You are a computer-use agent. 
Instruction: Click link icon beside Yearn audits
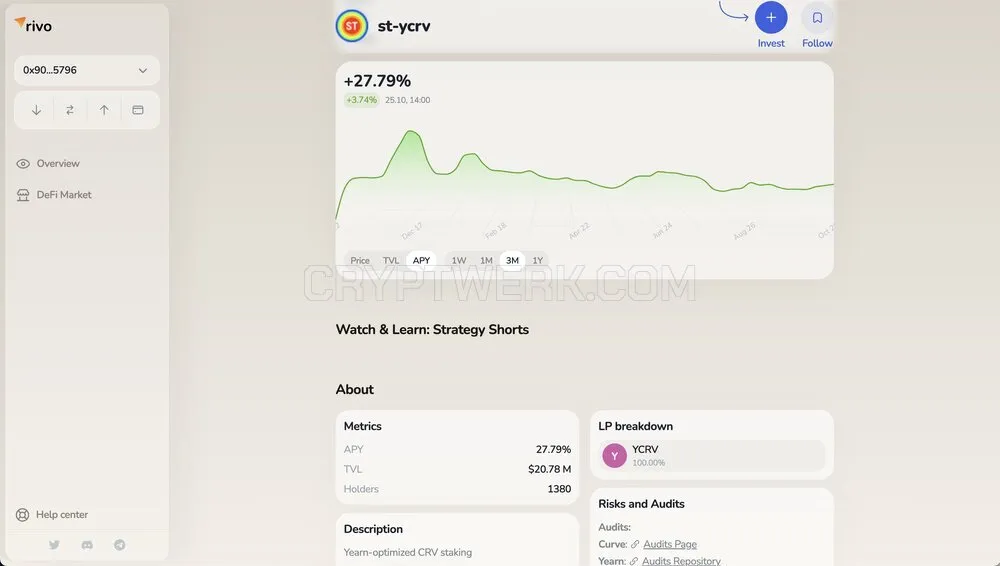pos(633,562)
